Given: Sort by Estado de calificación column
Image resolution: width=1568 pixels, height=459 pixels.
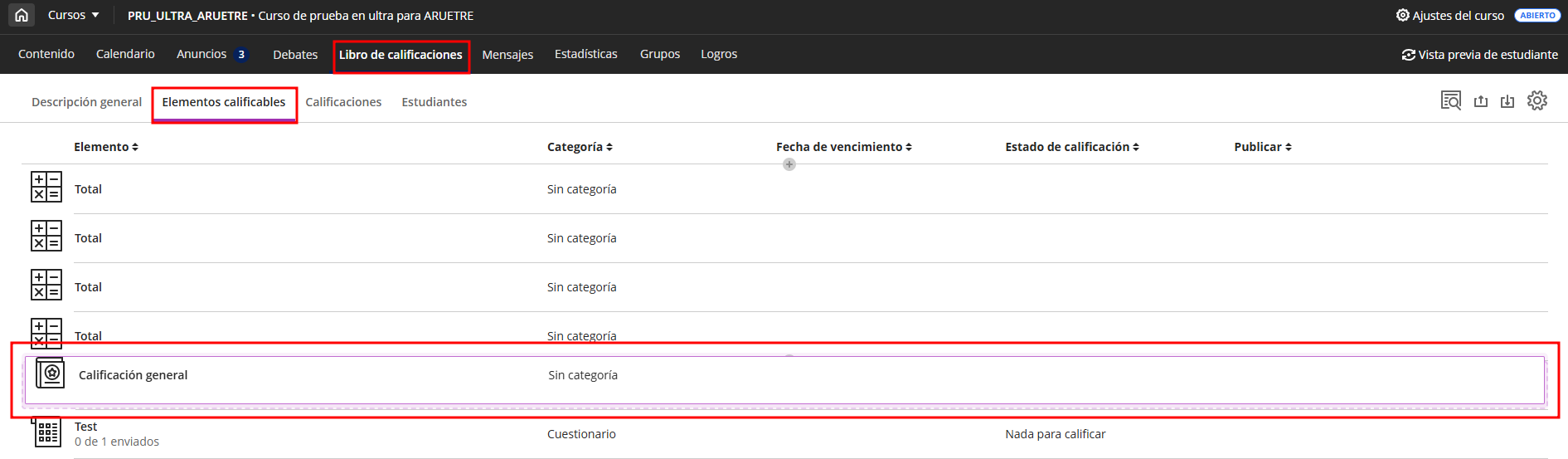Looking at the screenshot, I should (x=1071, y=147).
